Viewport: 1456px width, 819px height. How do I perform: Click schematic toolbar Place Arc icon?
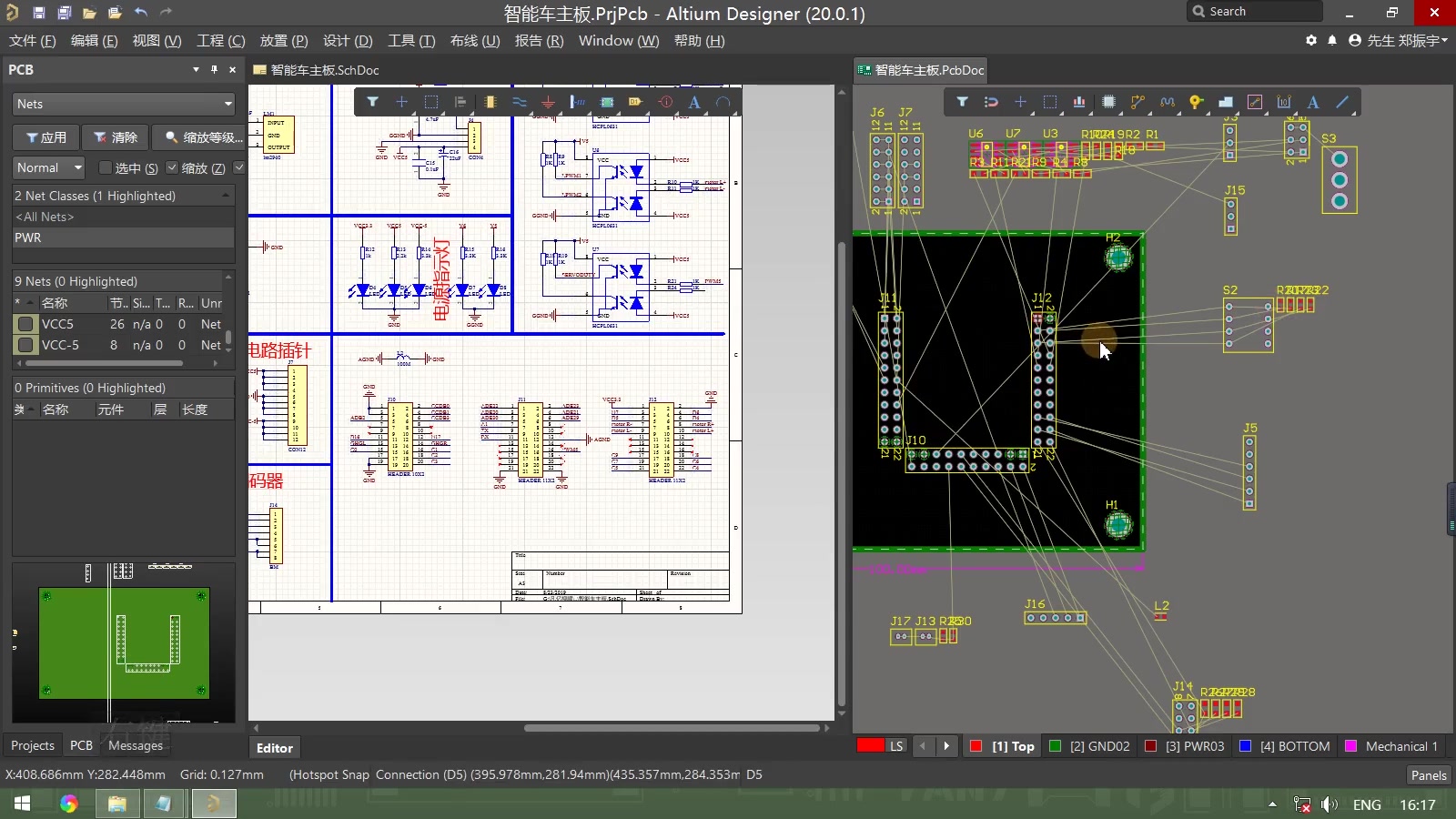pyautogui.click(x=723, y=102)
